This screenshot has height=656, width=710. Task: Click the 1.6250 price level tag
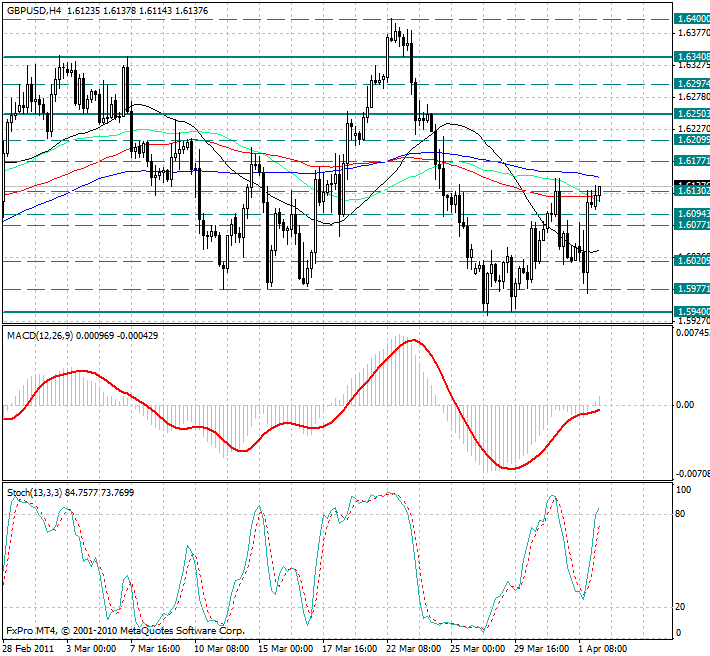point(692,113)
